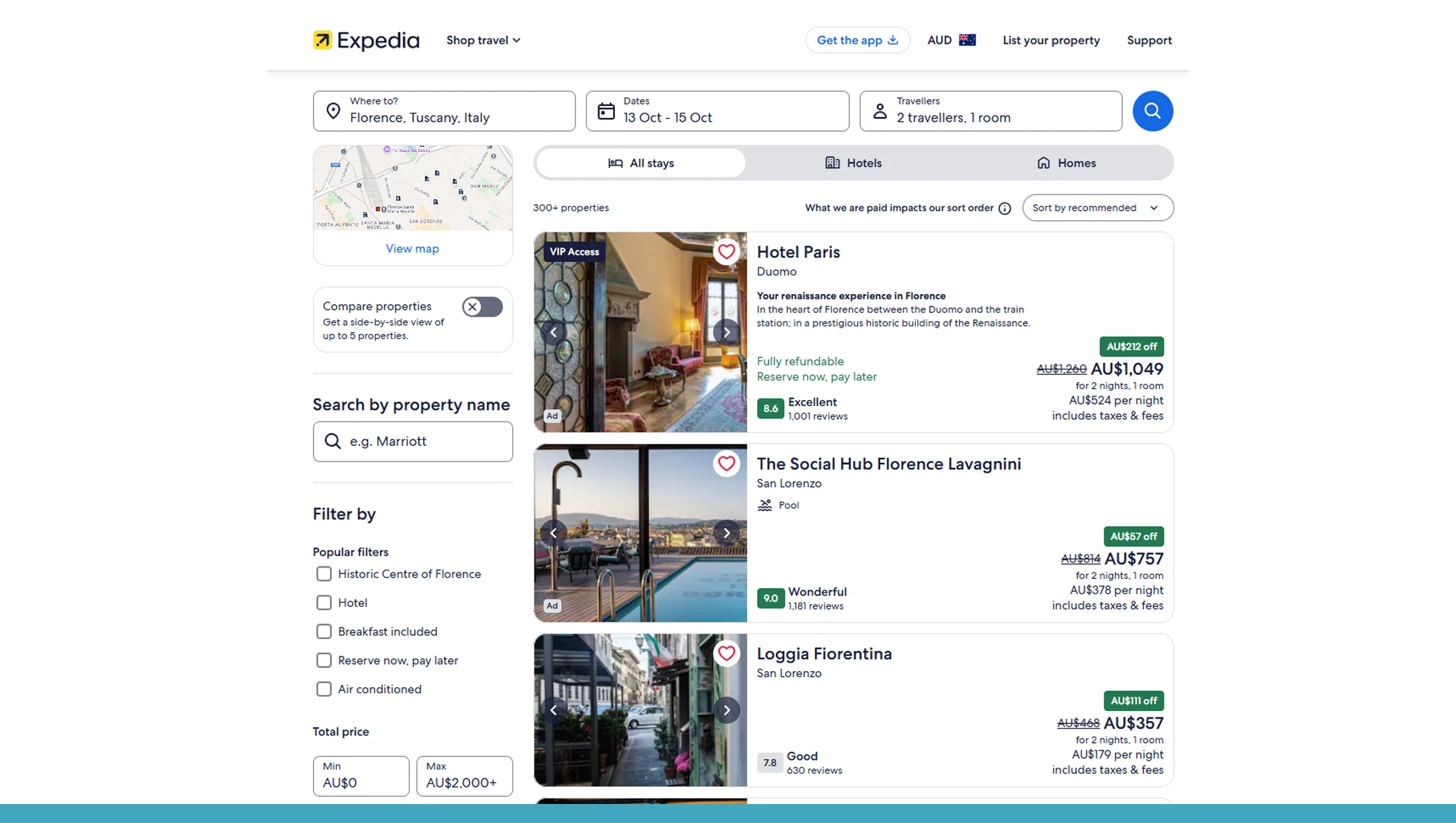Check the Historic Centre of Florence filter
1456x823 pixels.
pos(324,574)
